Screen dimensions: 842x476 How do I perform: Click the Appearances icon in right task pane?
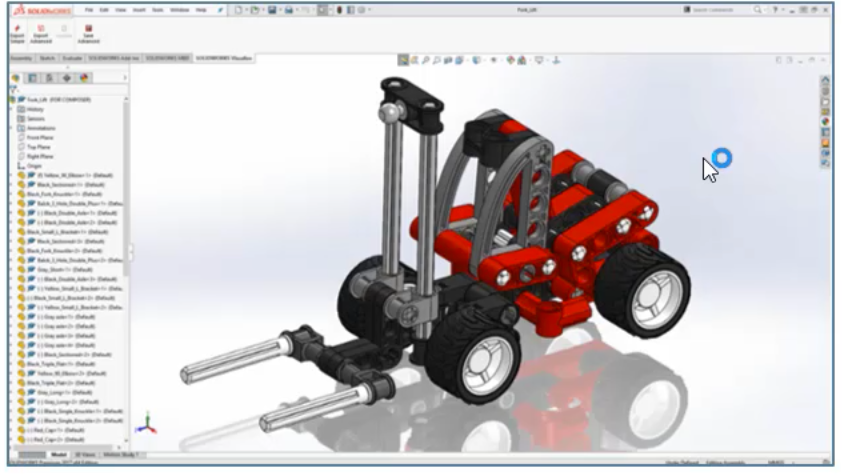[825, 122]
